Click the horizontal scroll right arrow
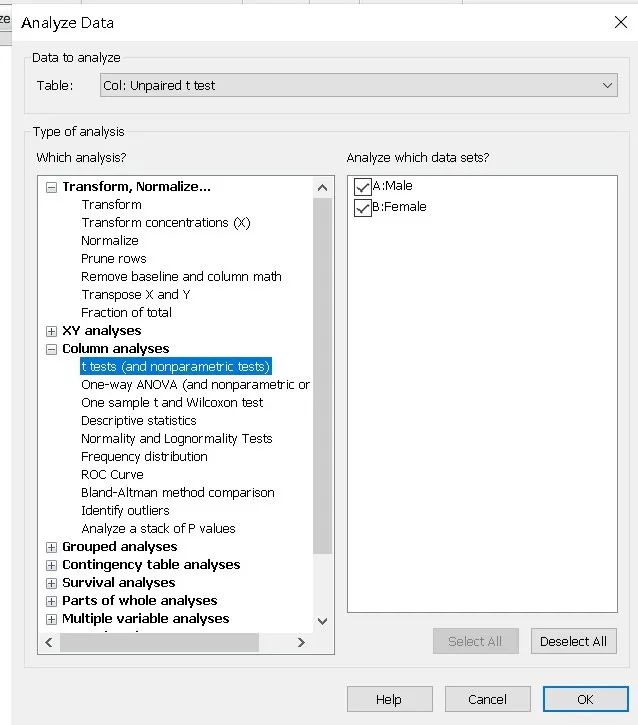This screenshot has height=725, width=638. (301, 642)
